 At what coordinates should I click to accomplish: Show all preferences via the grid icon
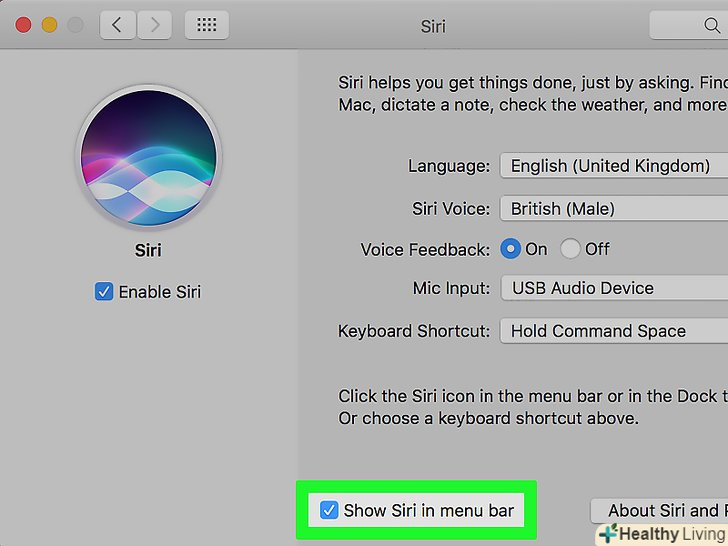tap(207, 25)
